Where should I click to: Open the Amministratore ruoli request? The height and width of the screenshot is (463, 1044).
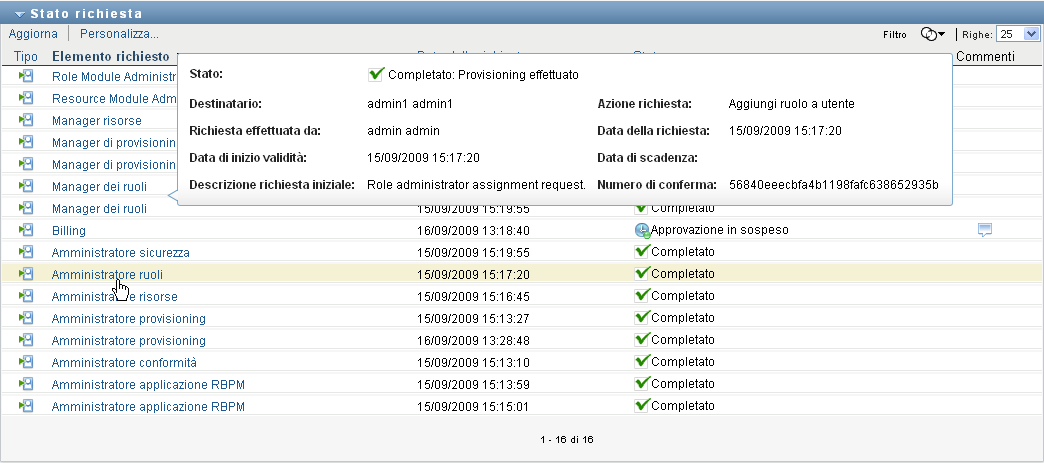[x=107, y=274]
